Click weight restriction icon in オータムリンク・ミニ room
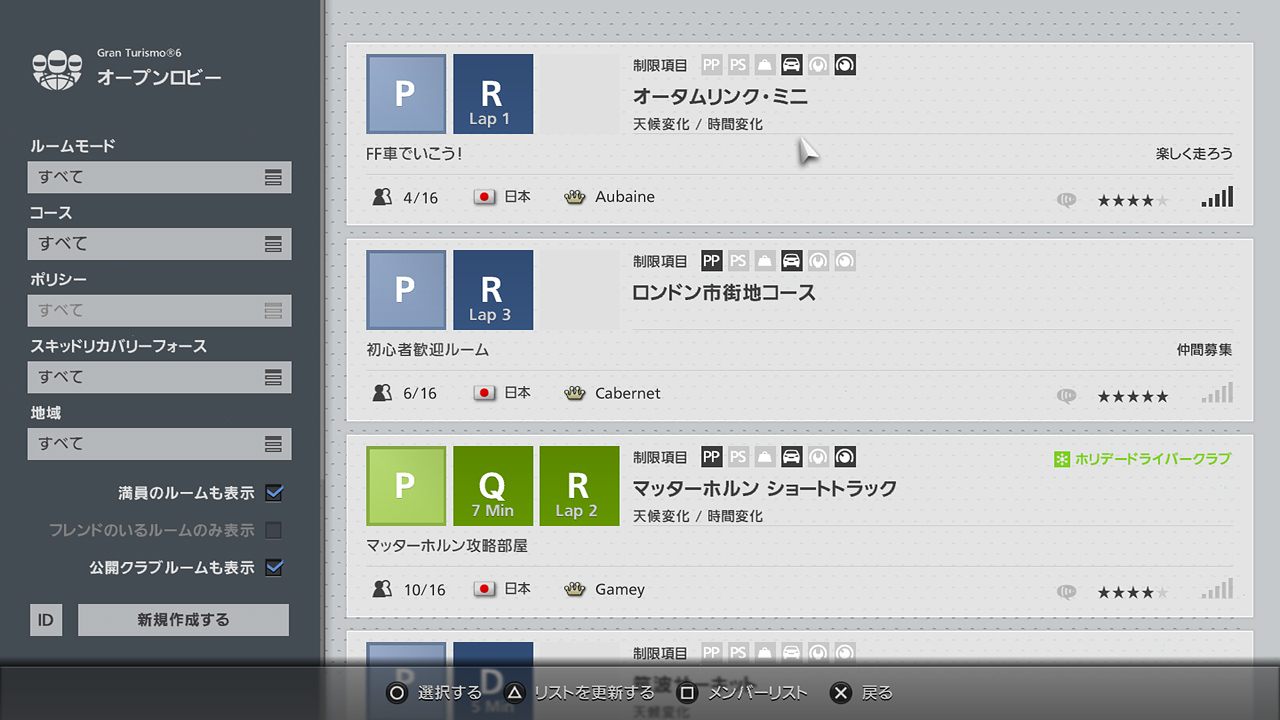 coord(765,65)
